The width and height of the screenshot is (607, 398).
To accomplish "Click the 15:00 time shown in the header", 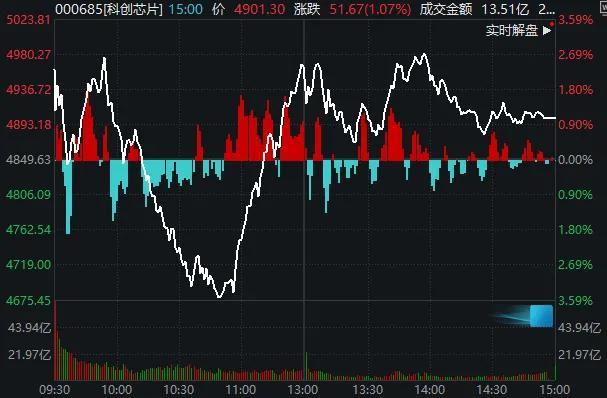I will (185, 9).
